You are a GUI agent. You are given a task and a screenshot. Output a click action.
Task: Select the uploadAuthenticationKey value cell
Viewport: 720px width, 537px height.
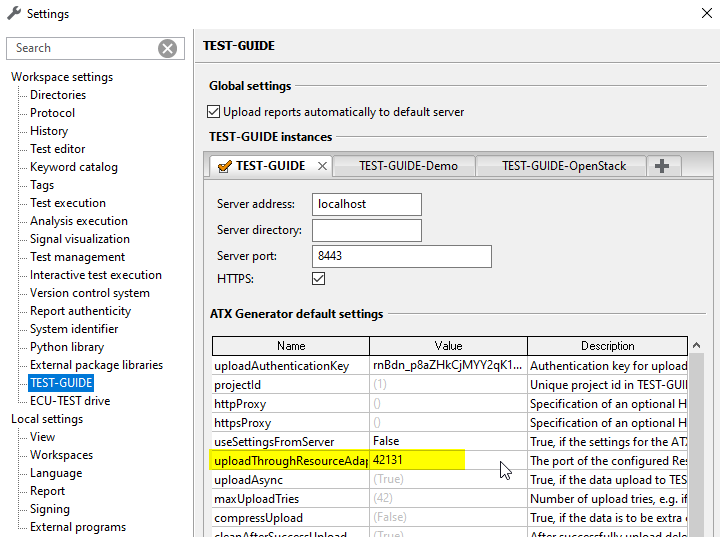click(448, 365)
